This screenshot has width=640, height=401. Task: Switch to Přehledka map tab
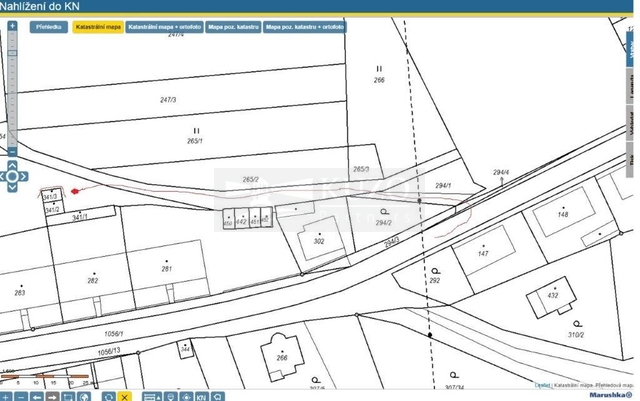click(x=48, y=28)
